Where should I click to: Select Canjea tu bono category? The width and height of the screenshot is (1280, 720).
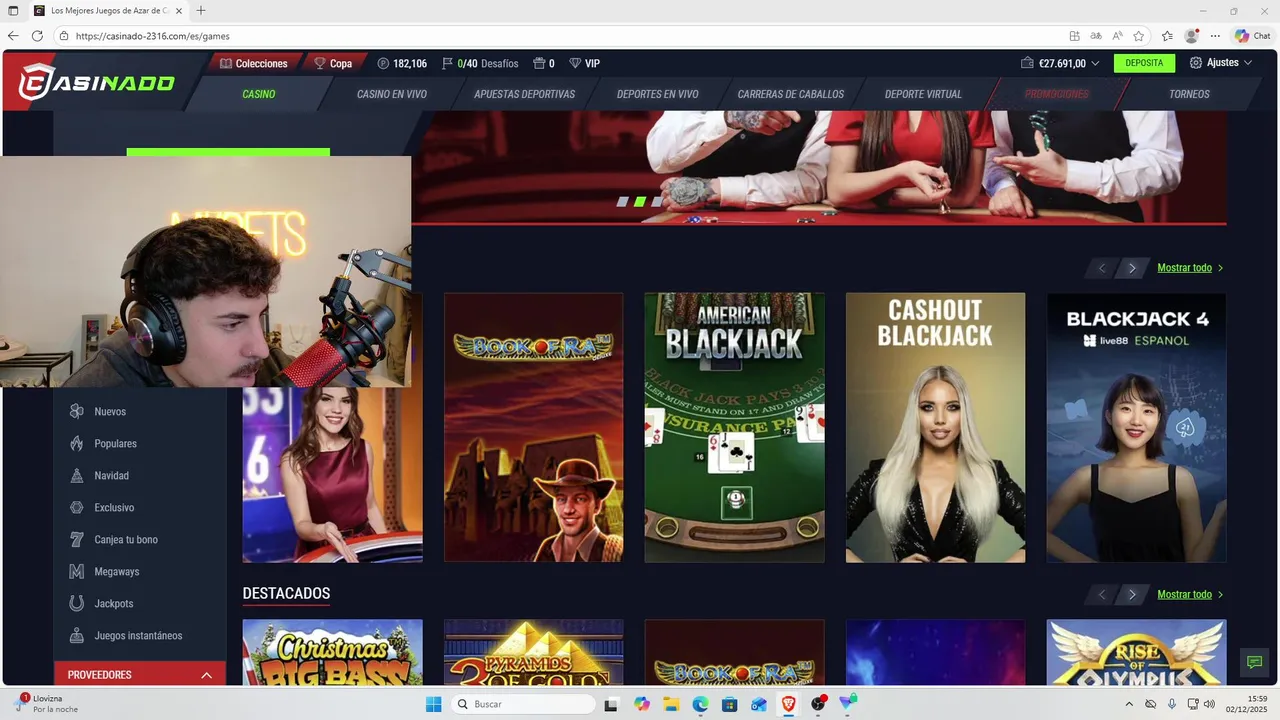point(126,539)
